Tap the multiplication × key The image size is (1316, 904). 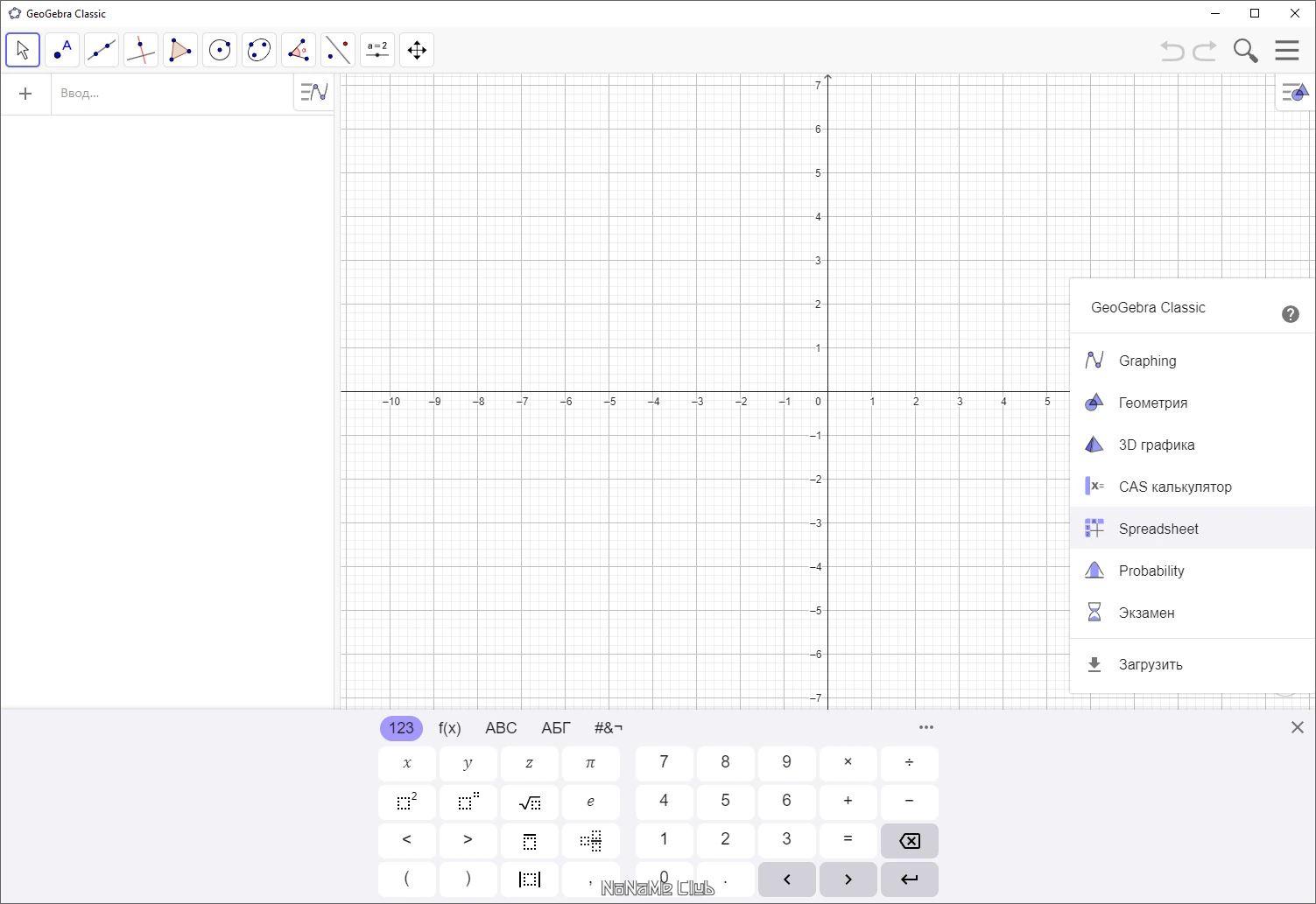[x=848, y=763]
